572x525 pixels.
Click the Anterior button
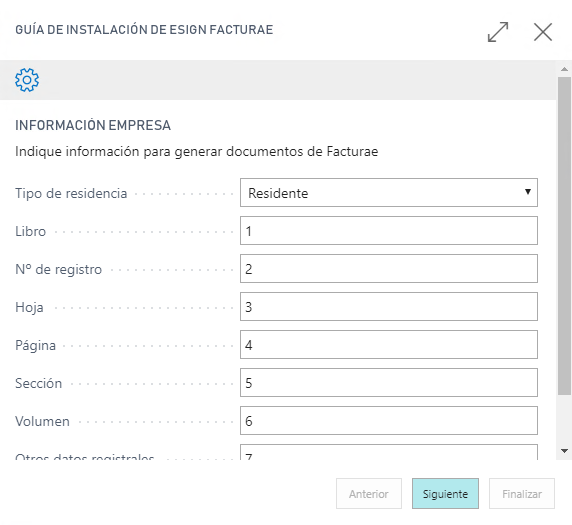coord(368,494)
